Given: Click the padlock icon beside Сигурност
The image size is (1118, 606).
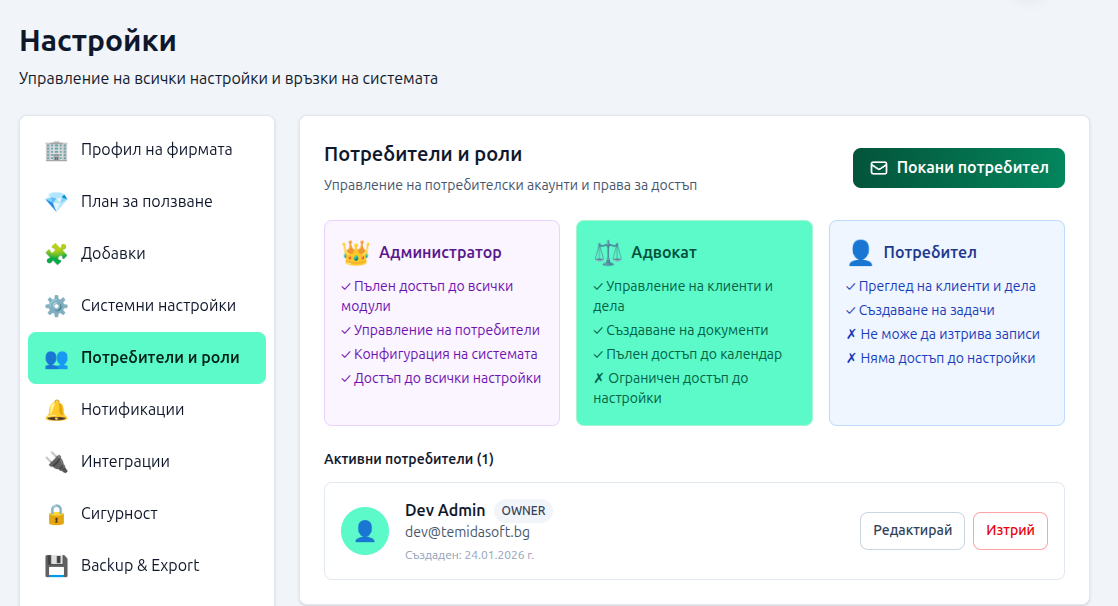Looking at the screenshot, I should [56, 514].
